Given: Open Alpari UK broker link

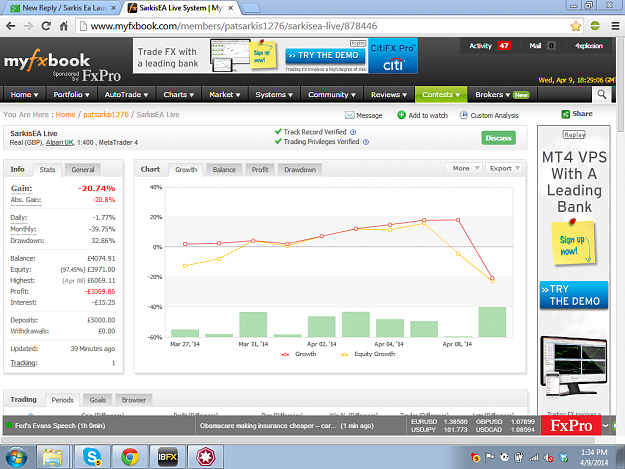Looking at the screenshot, I should click(59, 143).
